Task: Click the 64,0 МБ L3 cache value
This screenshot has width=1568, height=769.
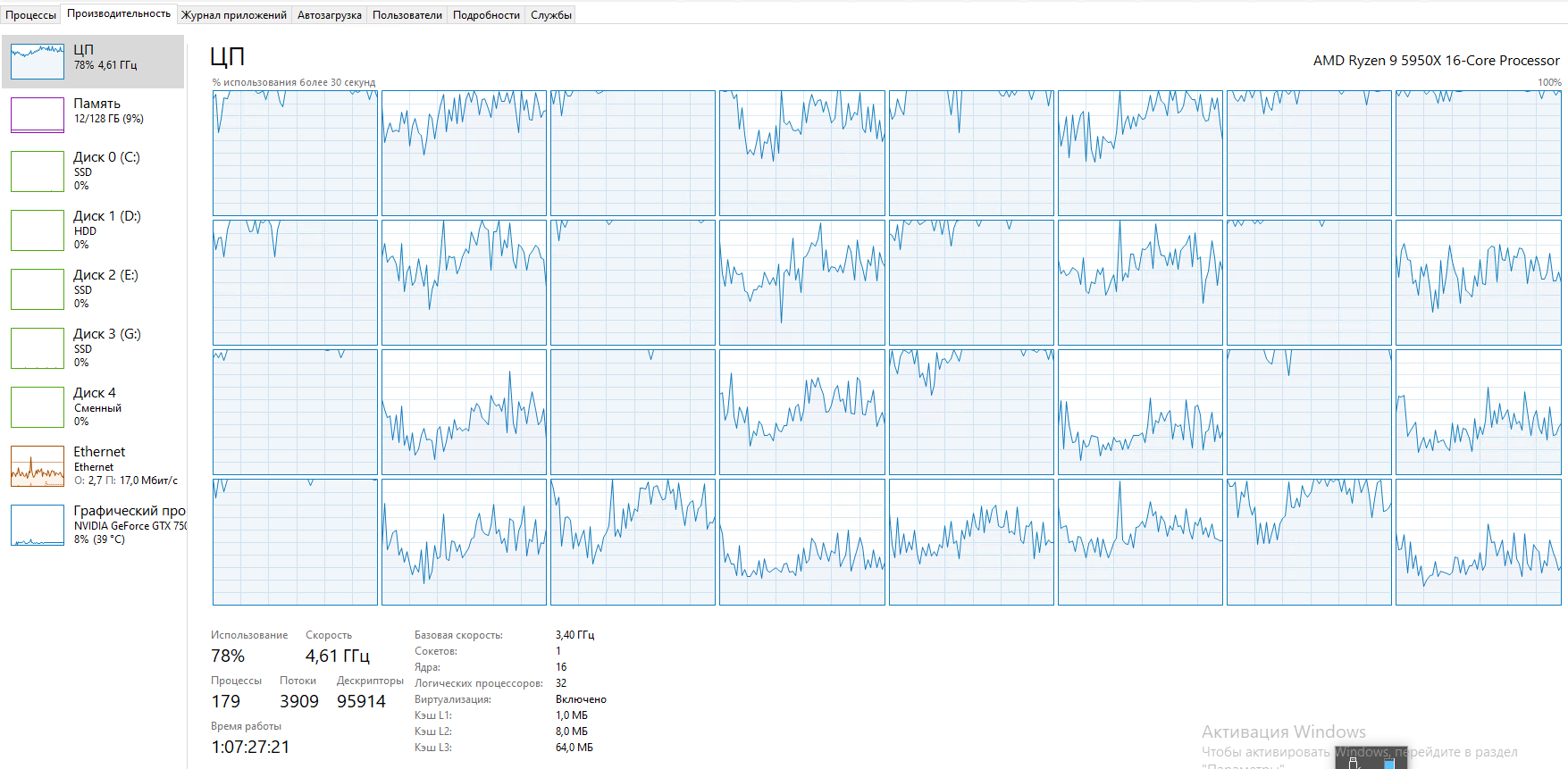Action: click(x=574, y=748)
